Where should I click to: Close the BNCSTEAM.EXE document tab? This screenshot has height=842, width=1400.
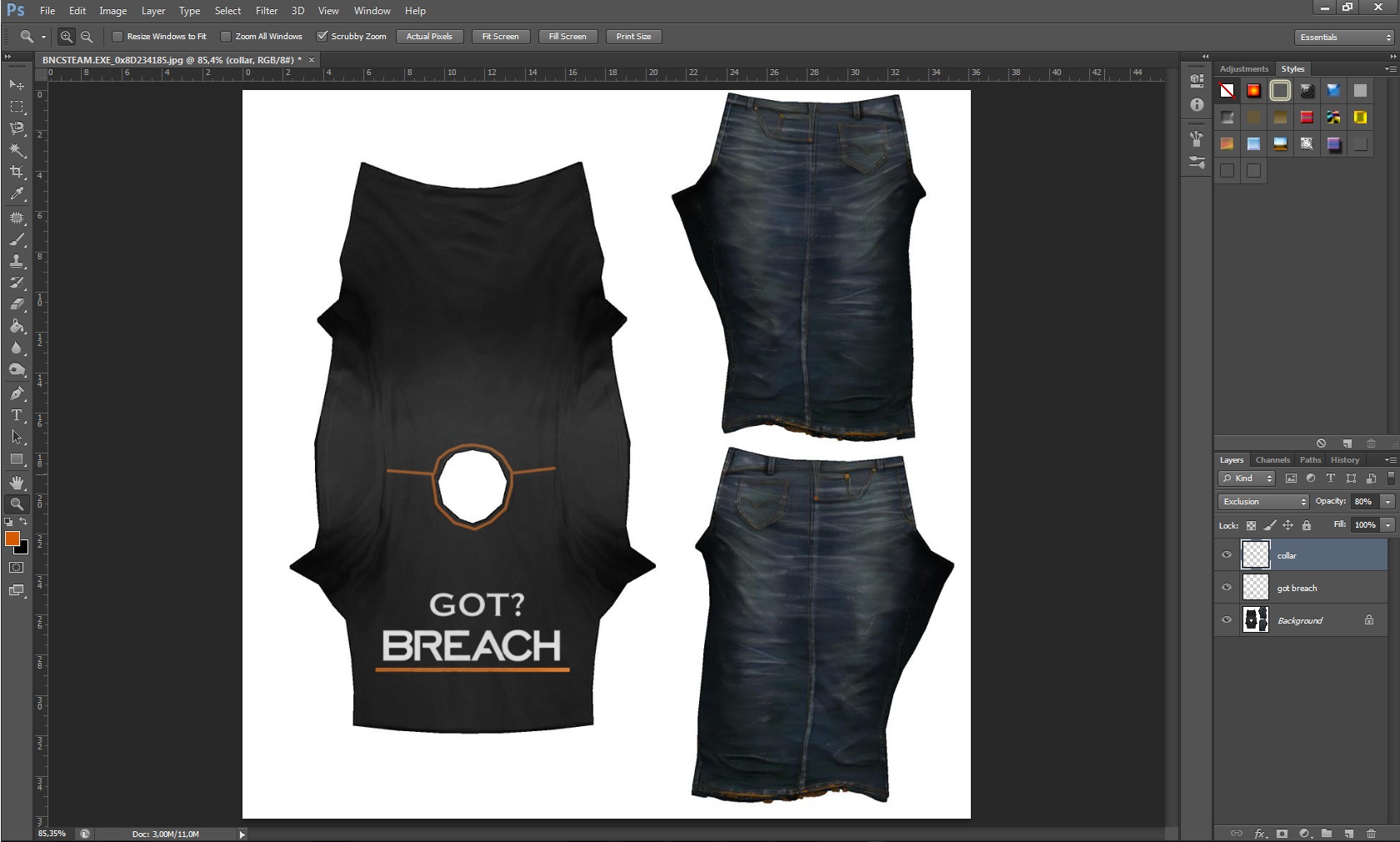point(312,60)
